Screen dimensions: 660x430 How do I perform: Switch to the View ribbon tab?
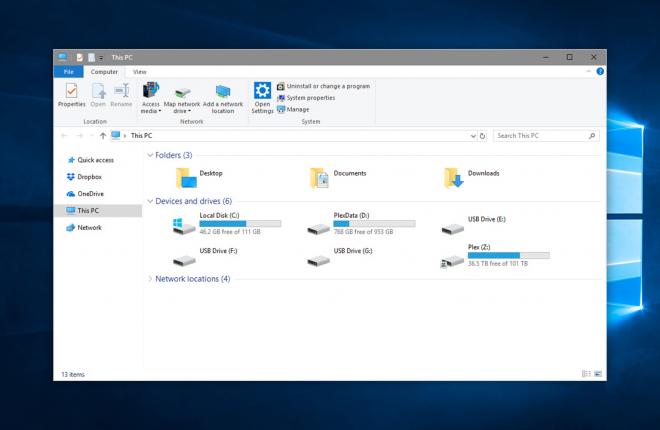point(139,72)
